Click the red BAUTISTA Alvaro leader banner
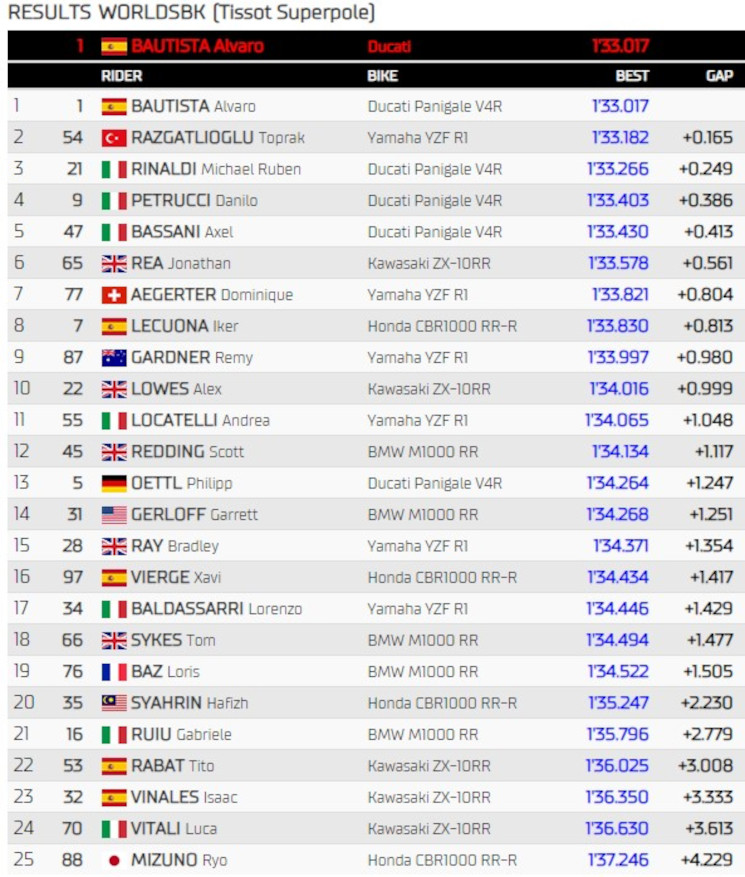The width and height of the screenshot is (745, 877). 376,46
